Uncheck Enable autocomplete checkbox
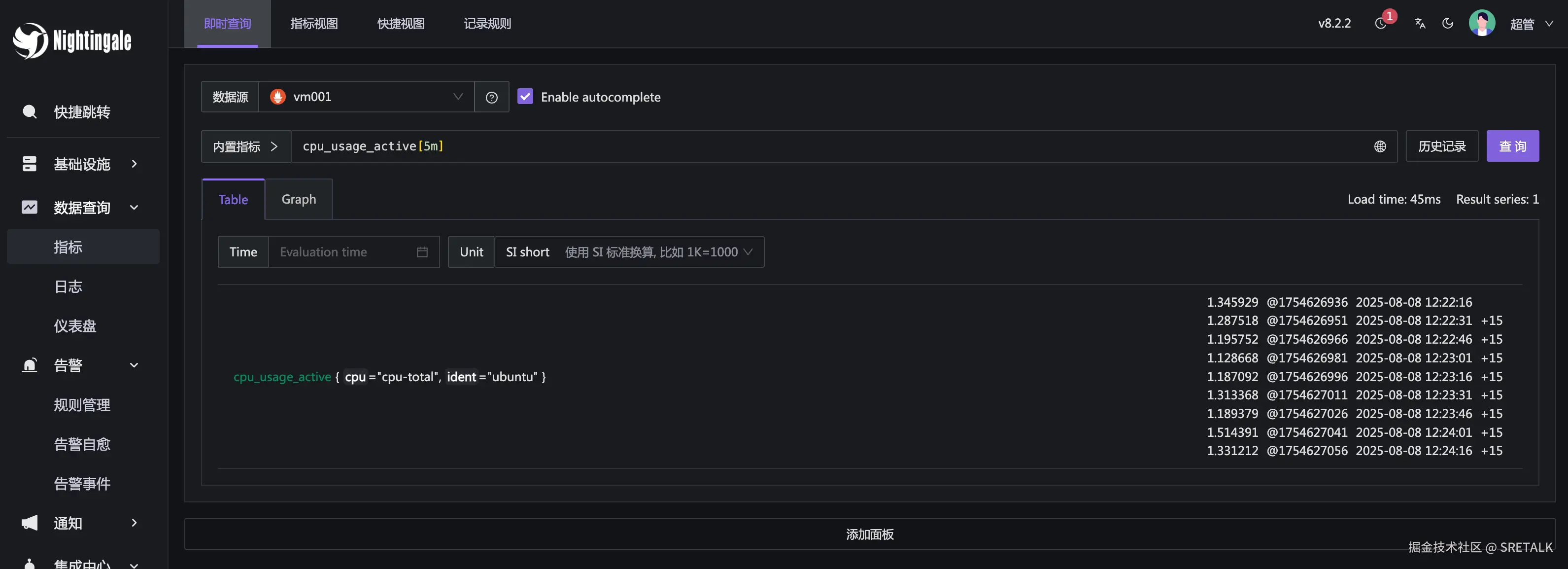The image size is (1568, 569). pyautogui.click(x=525, y=96)
